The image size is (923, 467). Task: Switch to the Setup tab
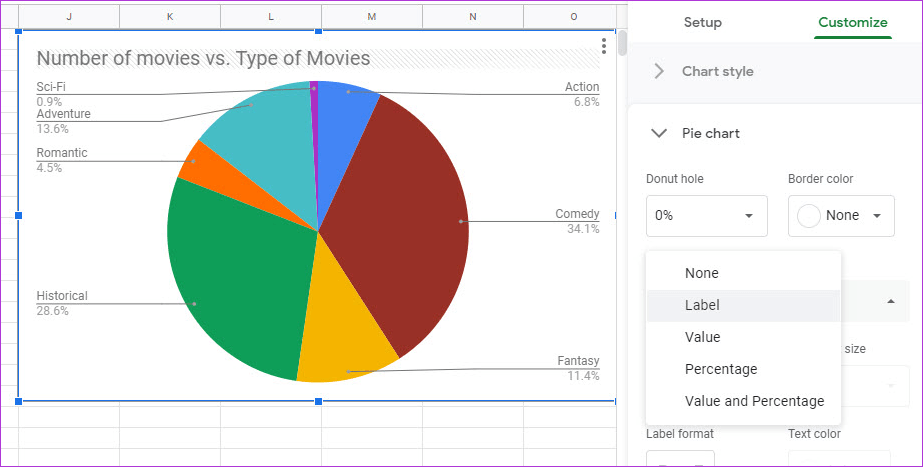(702, 22)
